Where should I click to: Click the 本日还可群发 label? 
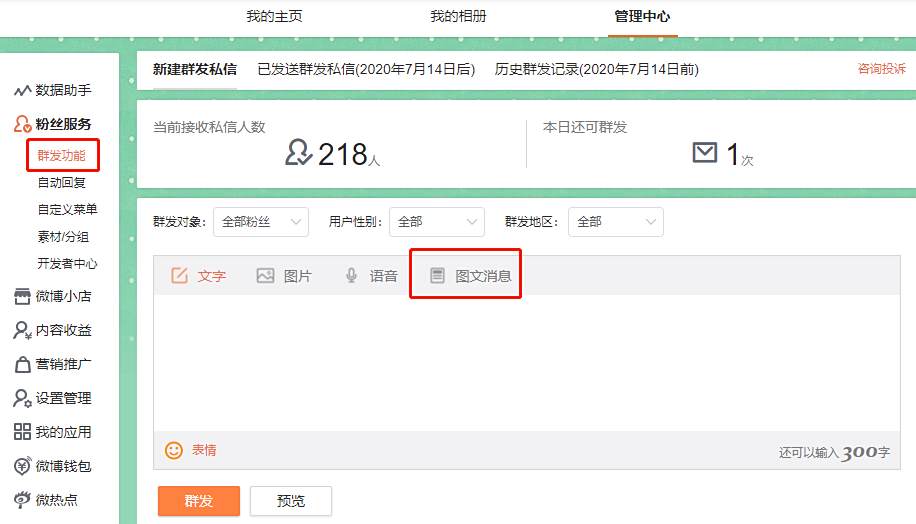(x=585, y=127)
